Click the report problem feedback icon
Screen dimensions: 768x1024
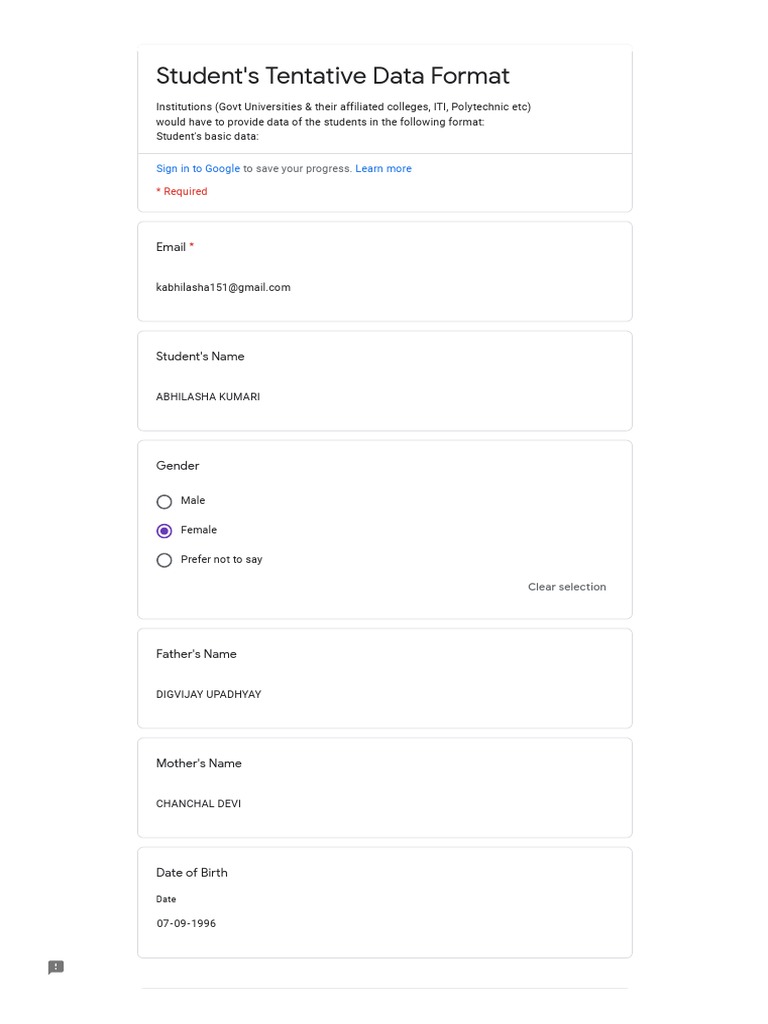pos(56,967)
